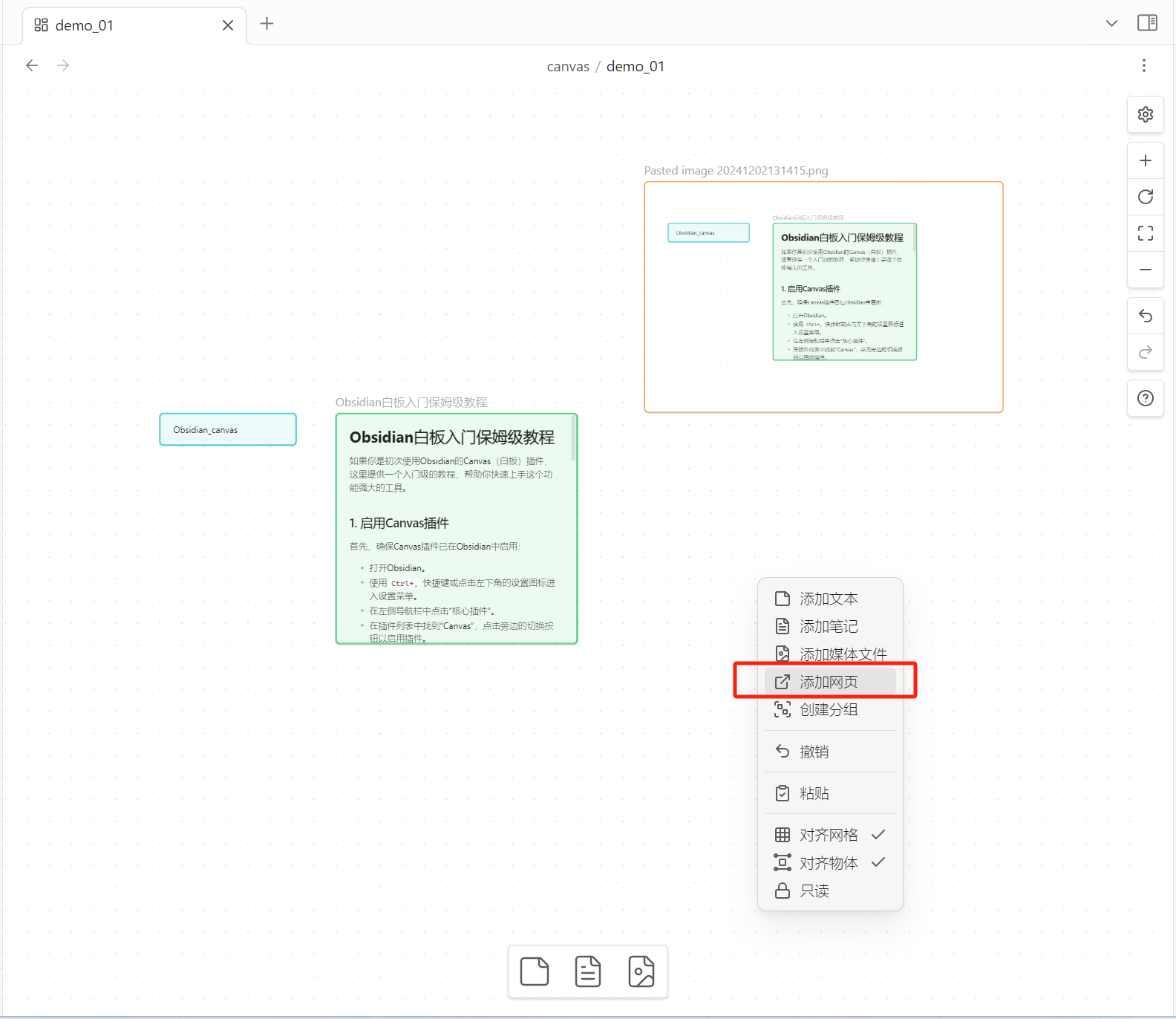Click the note card's scrollbar
The height and width of the screenshot is (1019, 1176).
coord(573,440)
